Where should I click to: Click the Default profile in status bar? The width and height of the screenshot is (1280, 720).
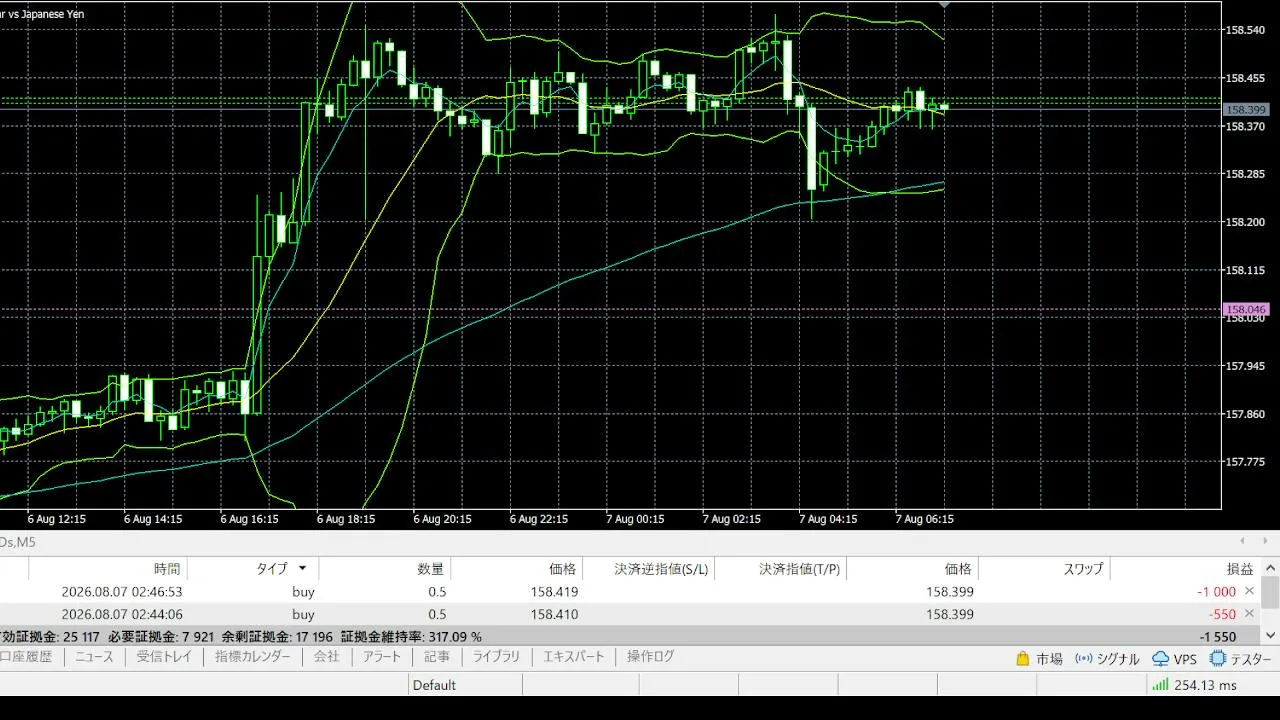tap(434, 685)
